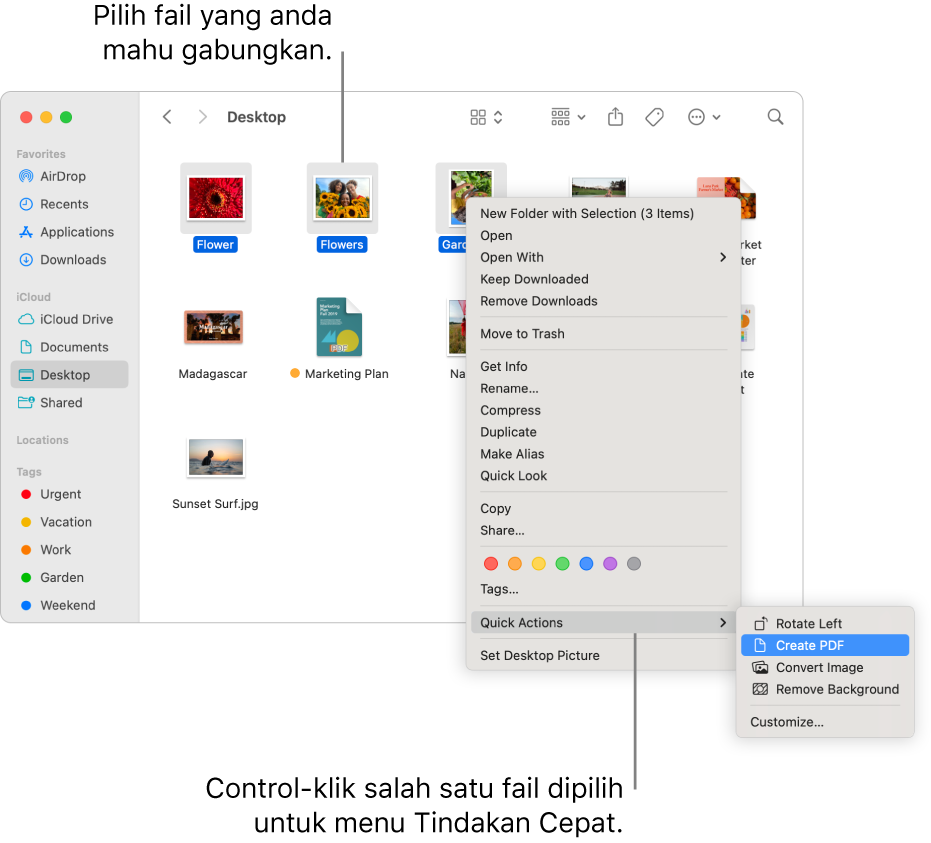This screenshot has height=843, width=931.
Task: Select Desktop in the sidebar
Action: point(69,375)
